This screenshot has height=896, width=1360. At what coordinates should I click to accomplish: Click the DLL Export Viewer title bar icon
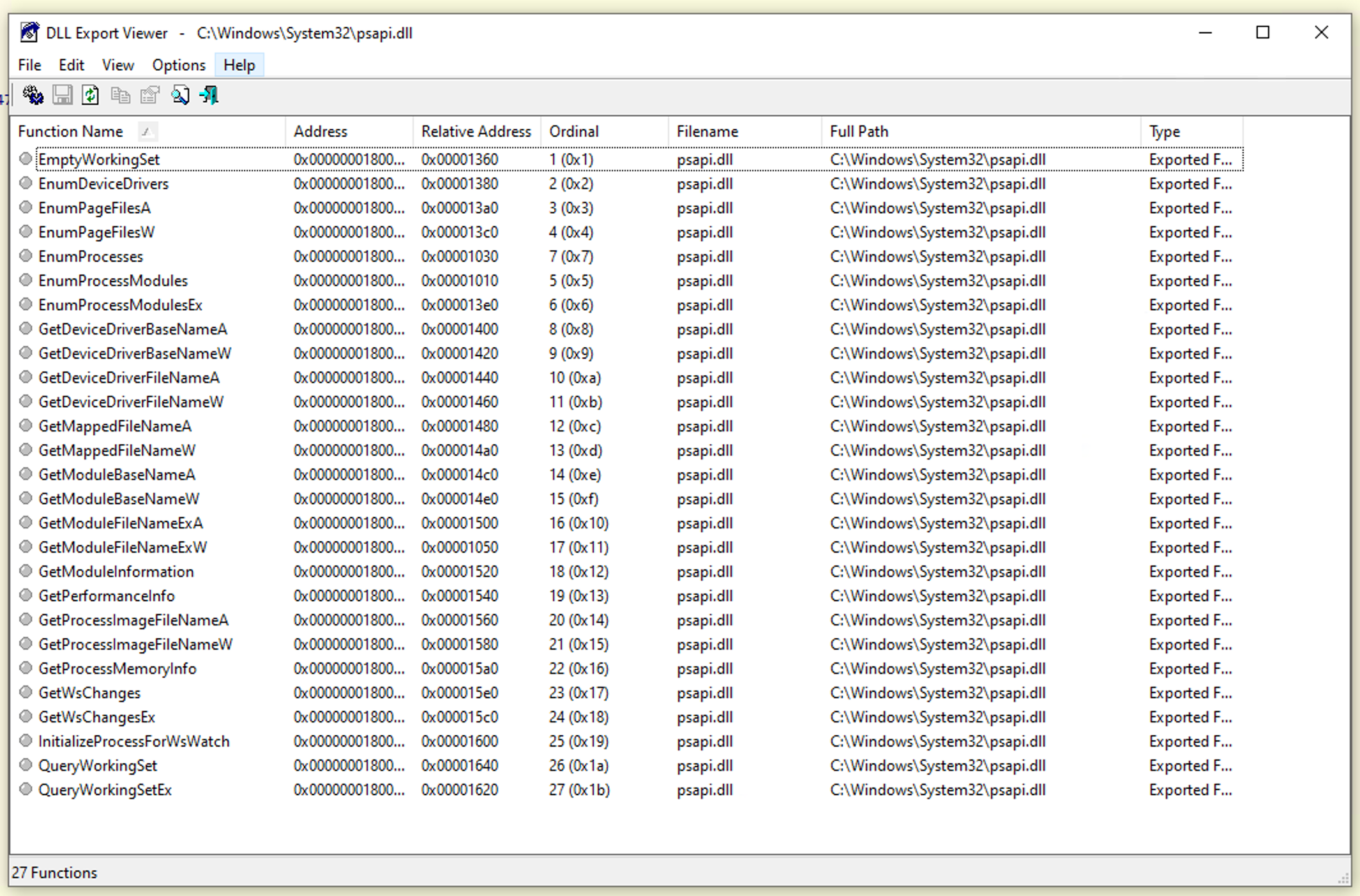[x=29, y=31]
